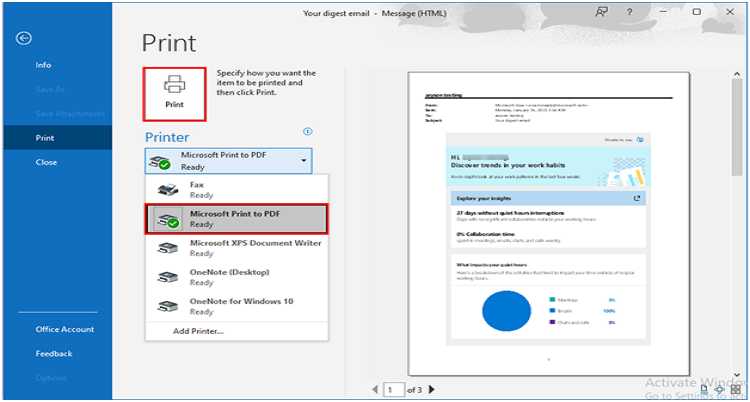Click the one page fit preview icon
This screenshot has height=402, width=750.
coord(719,390)
